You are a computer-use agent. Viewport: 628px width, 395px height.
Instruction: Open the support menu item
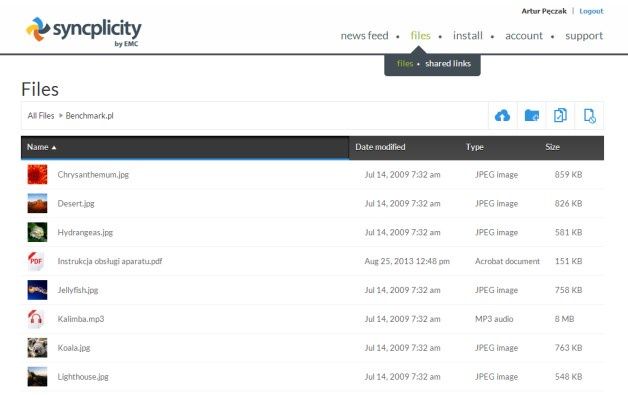[x=584, y=36]
